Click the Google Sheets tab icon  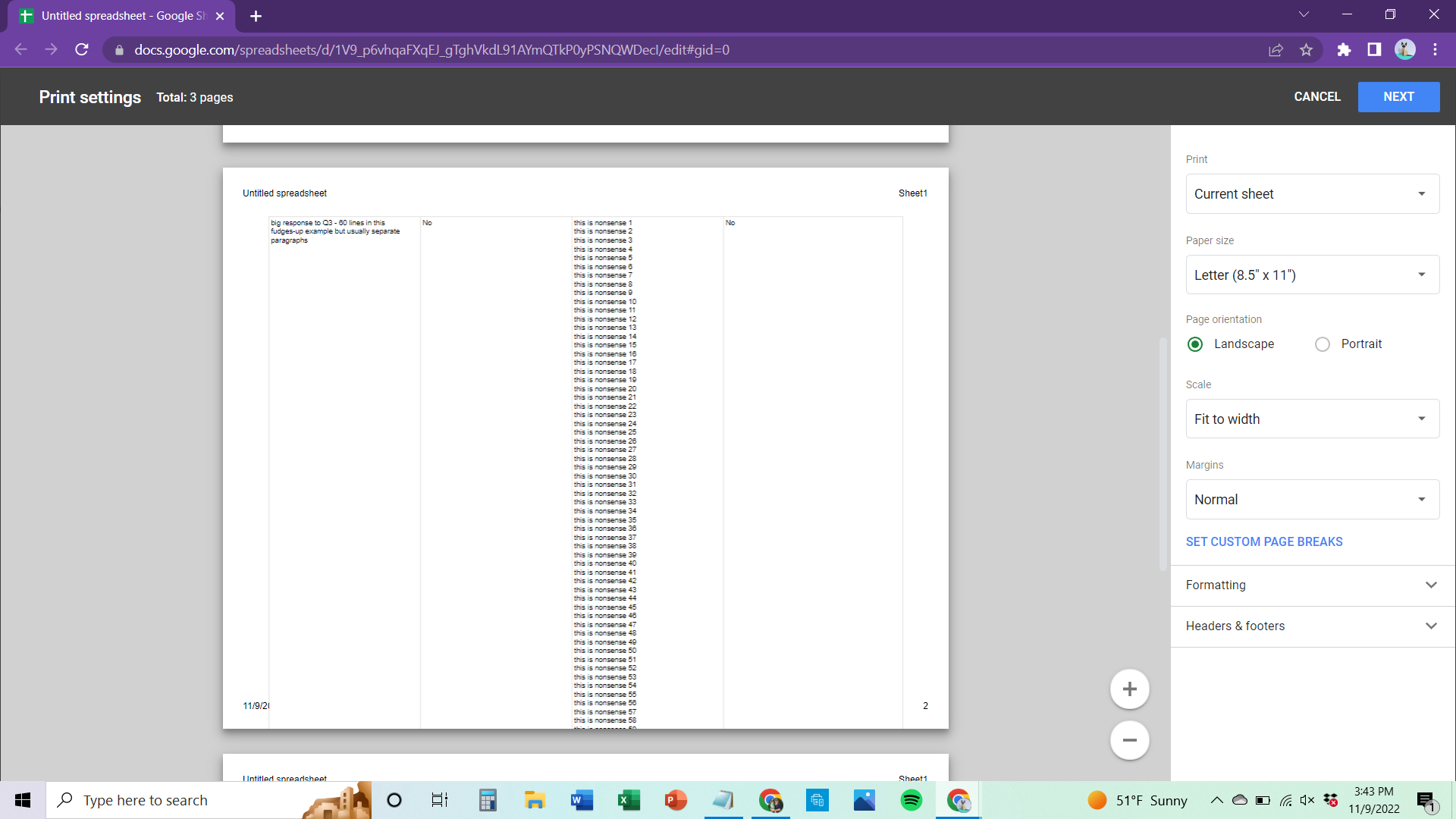point(26,15)
